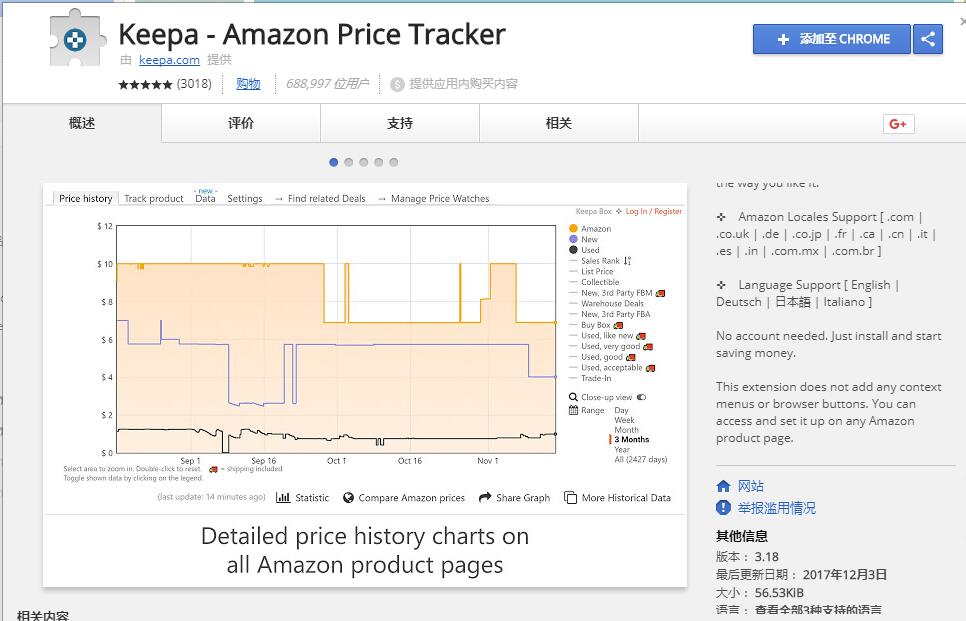The image size is (966, 621).
Task: Go to the second screenshot carousel dot
Action: pyautogui.click(x=349, y=162)
